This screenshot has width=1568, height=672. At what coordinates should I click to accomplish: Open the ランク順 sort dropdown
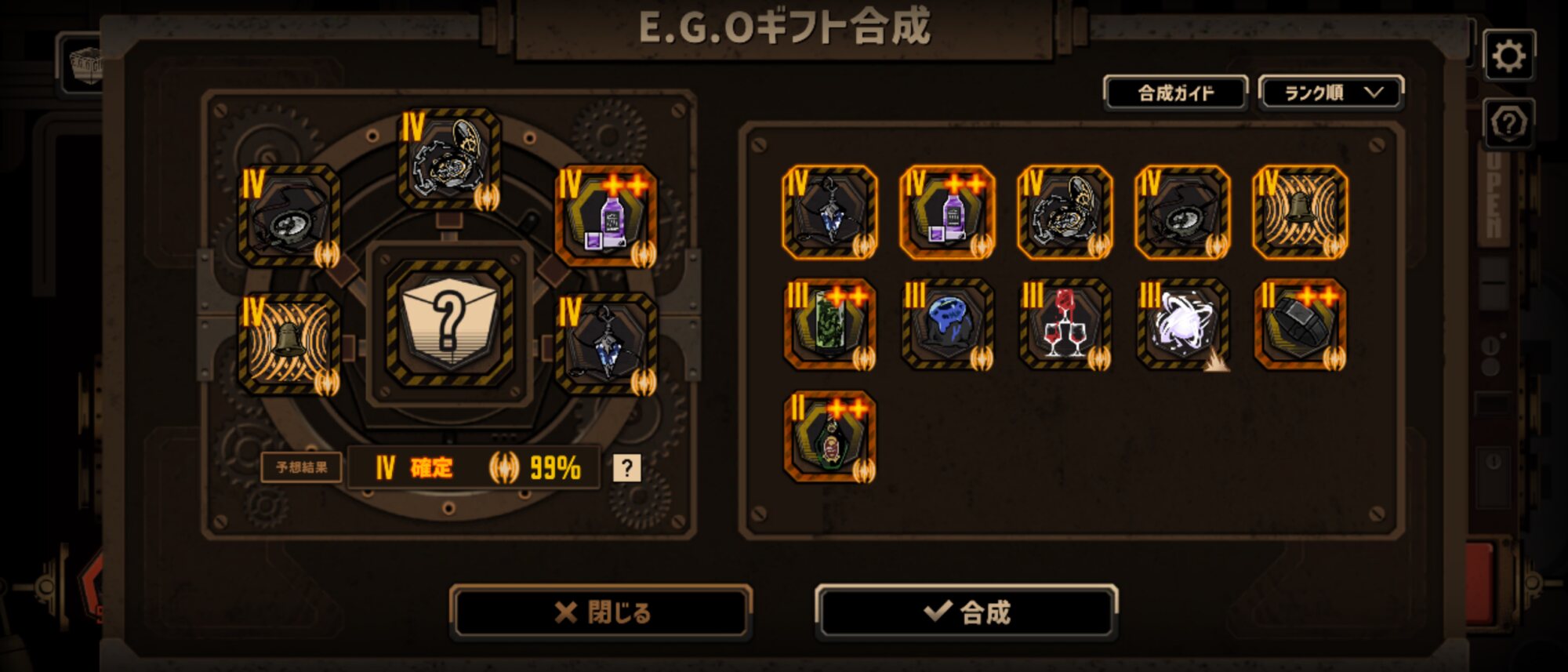[1330, 93]
